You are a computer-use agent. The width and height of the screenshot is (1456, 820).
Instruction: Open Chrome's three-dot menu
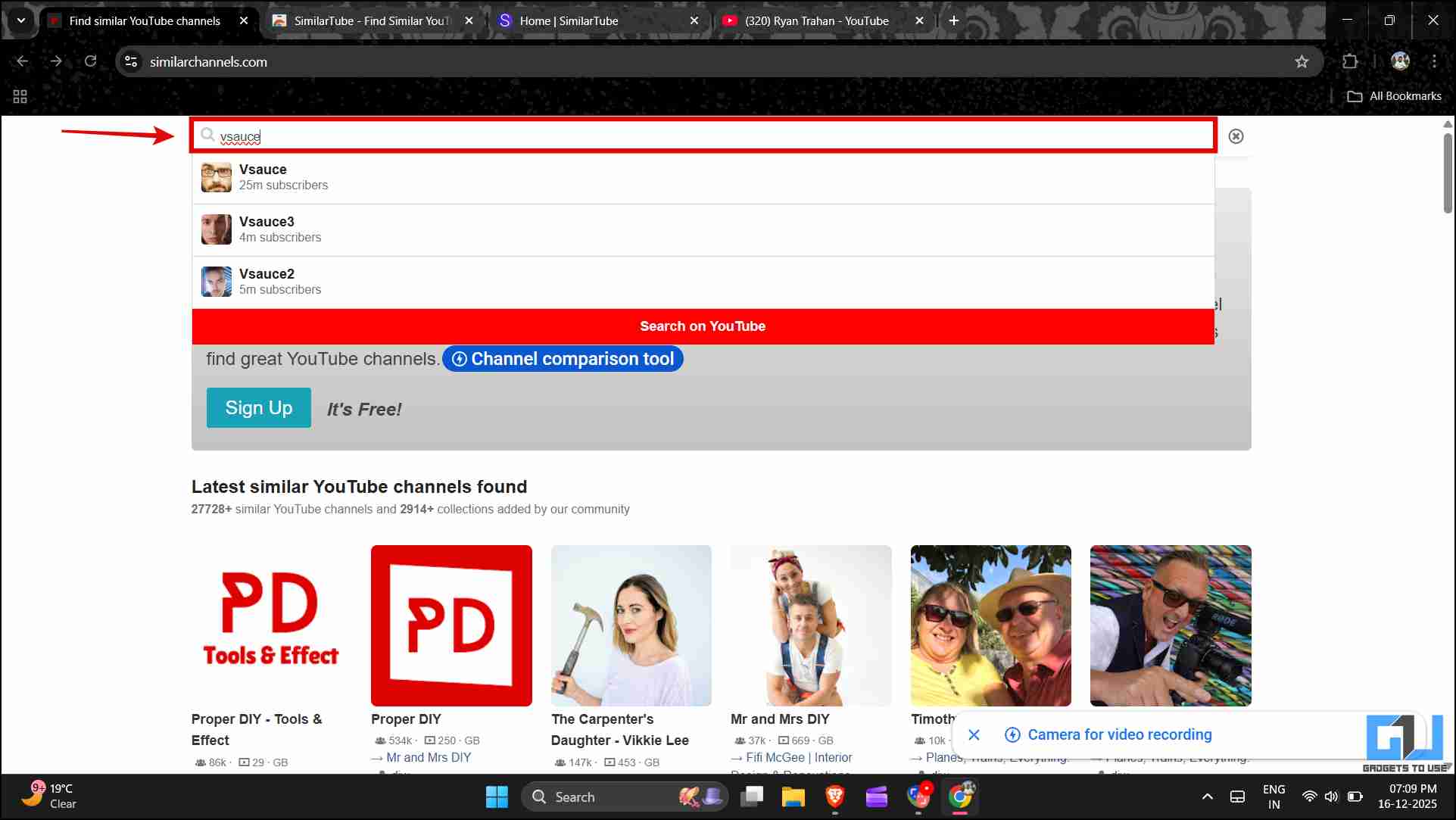1434,62
